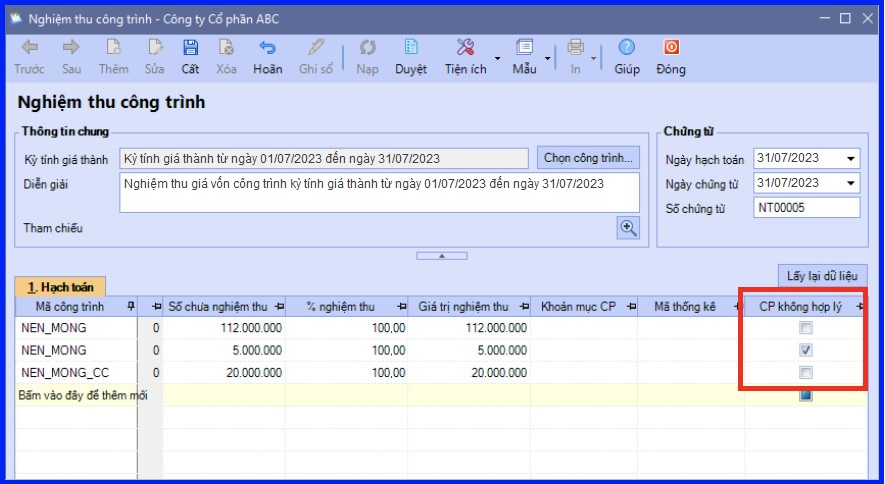Select the 112.000.000 Số chưa nghiệm thu cell
The width and height of the screenshot is (885, 484).
(x=224, y=328)
